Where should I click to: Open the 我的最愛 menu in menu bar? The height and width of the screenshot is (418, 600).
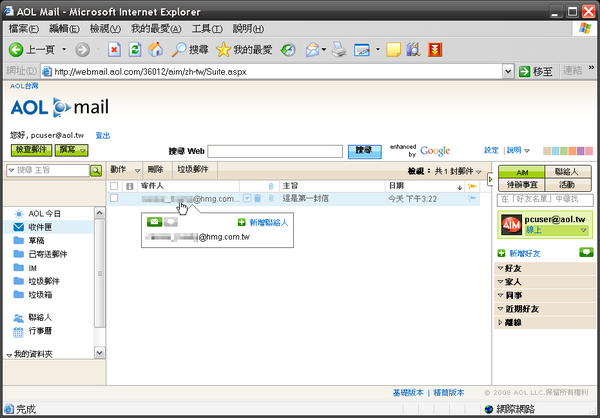156,29
